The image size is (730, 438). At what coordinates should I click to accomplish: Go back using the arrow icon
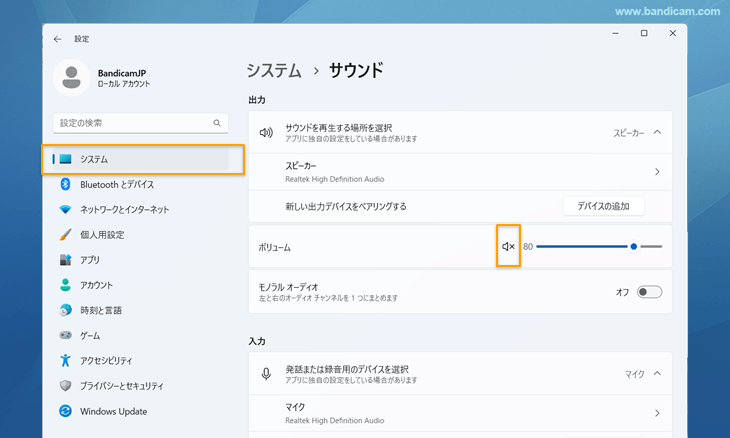(57, 39)
